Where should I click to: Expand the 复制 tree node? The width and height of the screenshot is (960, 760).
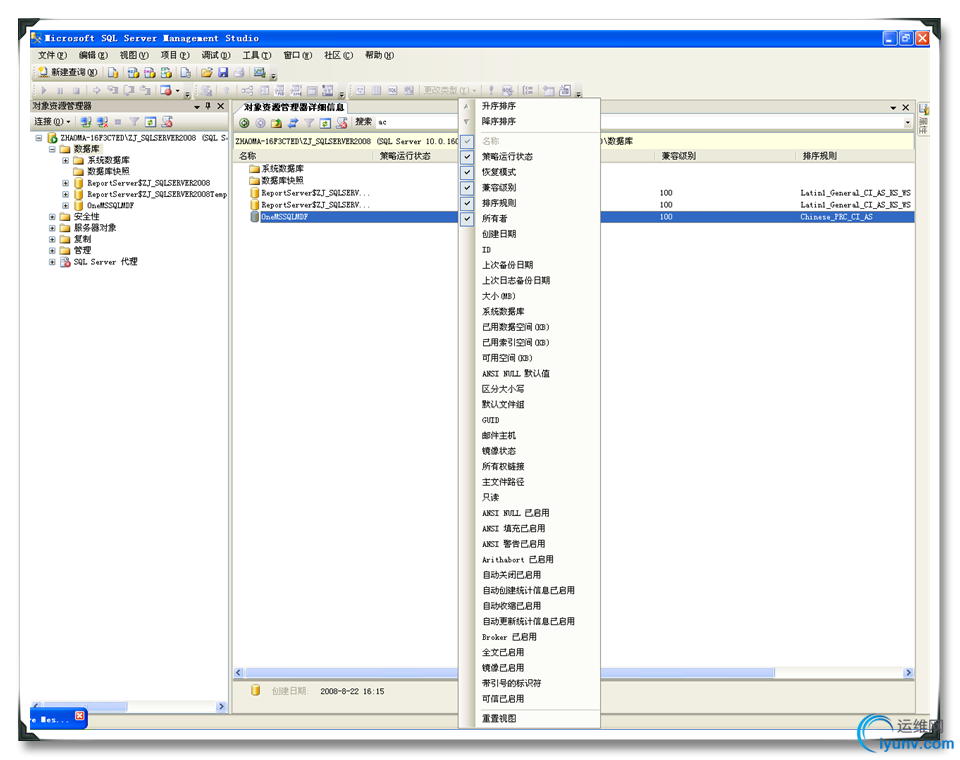(x=52, y=239)
